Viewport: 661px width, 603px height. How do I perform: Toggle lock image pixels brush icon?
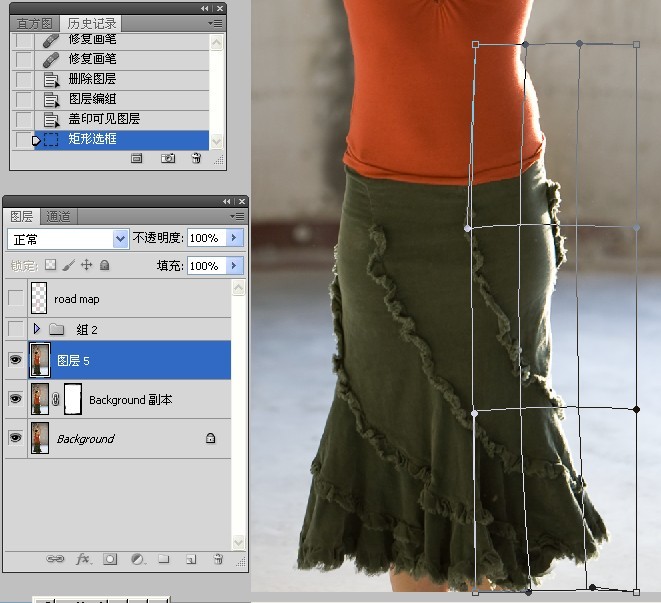tap(68, 265)
